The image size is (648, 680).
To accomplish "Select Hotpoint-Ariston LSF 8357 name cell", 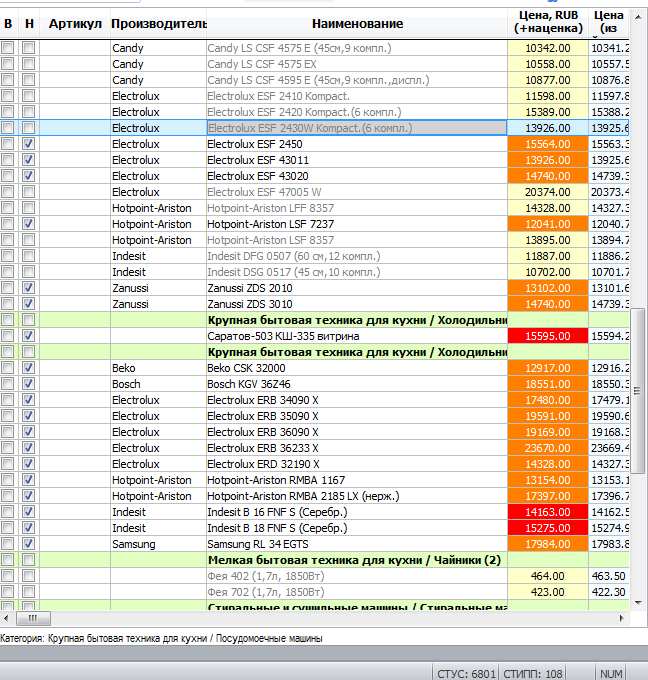I will (357, 240).
